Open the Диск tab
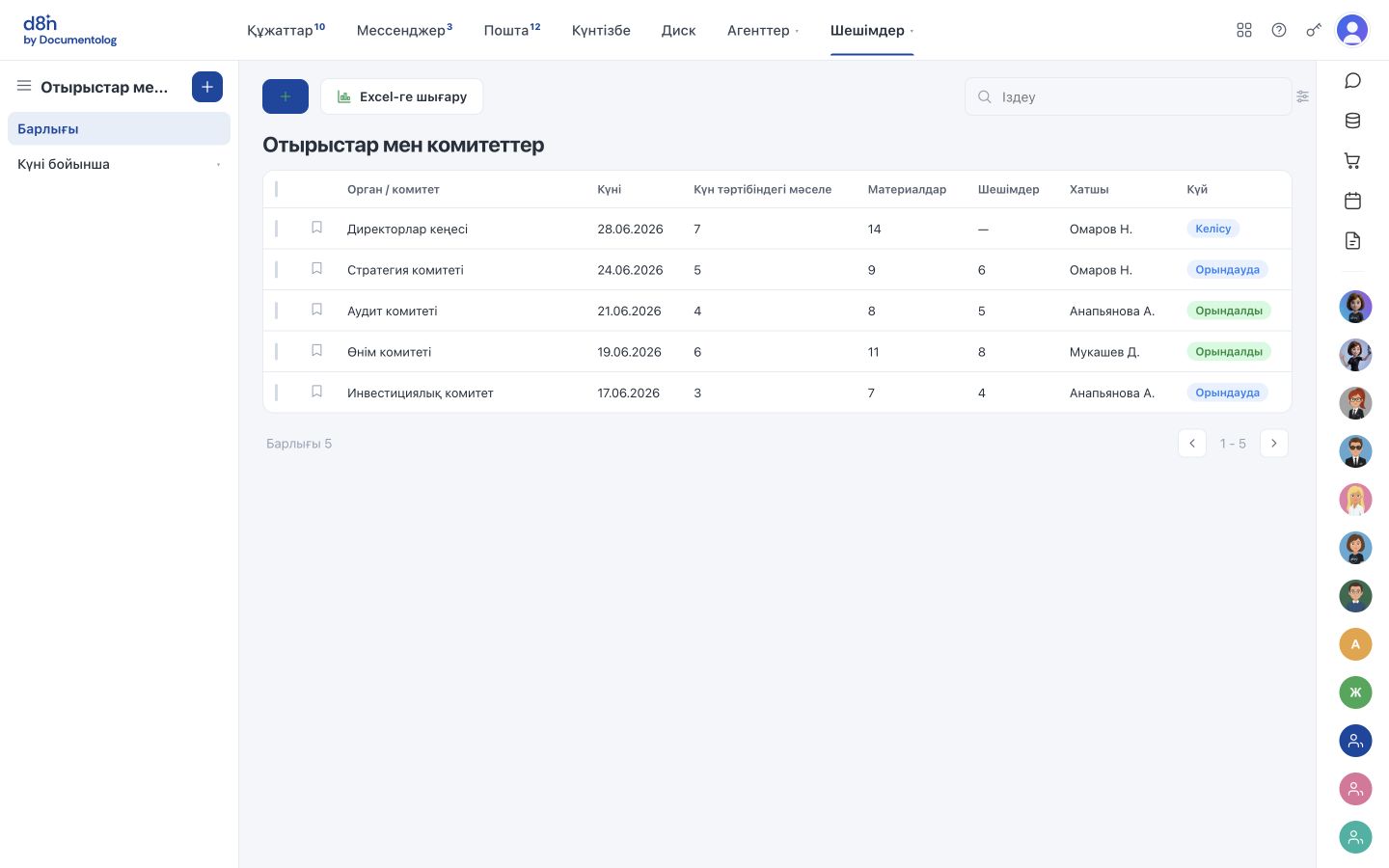1389x868 pixels. click(678, 30)
